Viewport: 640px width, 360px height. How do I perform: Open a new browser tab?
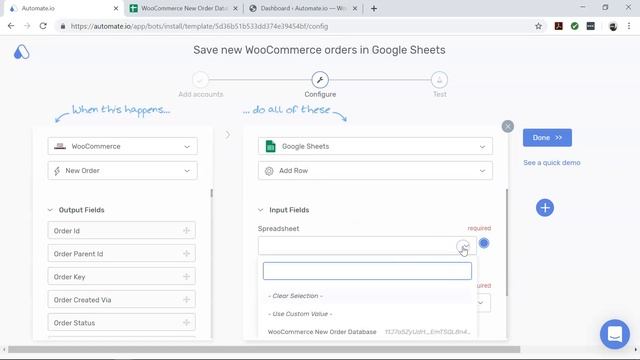(x=374, y=8)
